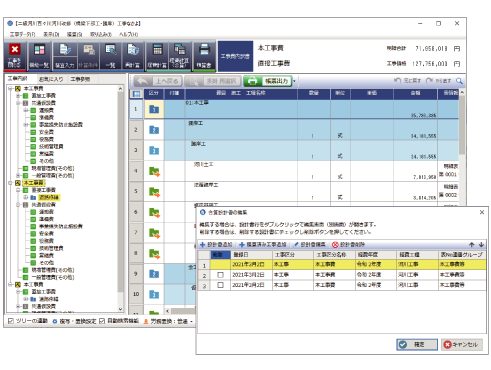Confirm the dialog with the 確定 button

(417, 345)
